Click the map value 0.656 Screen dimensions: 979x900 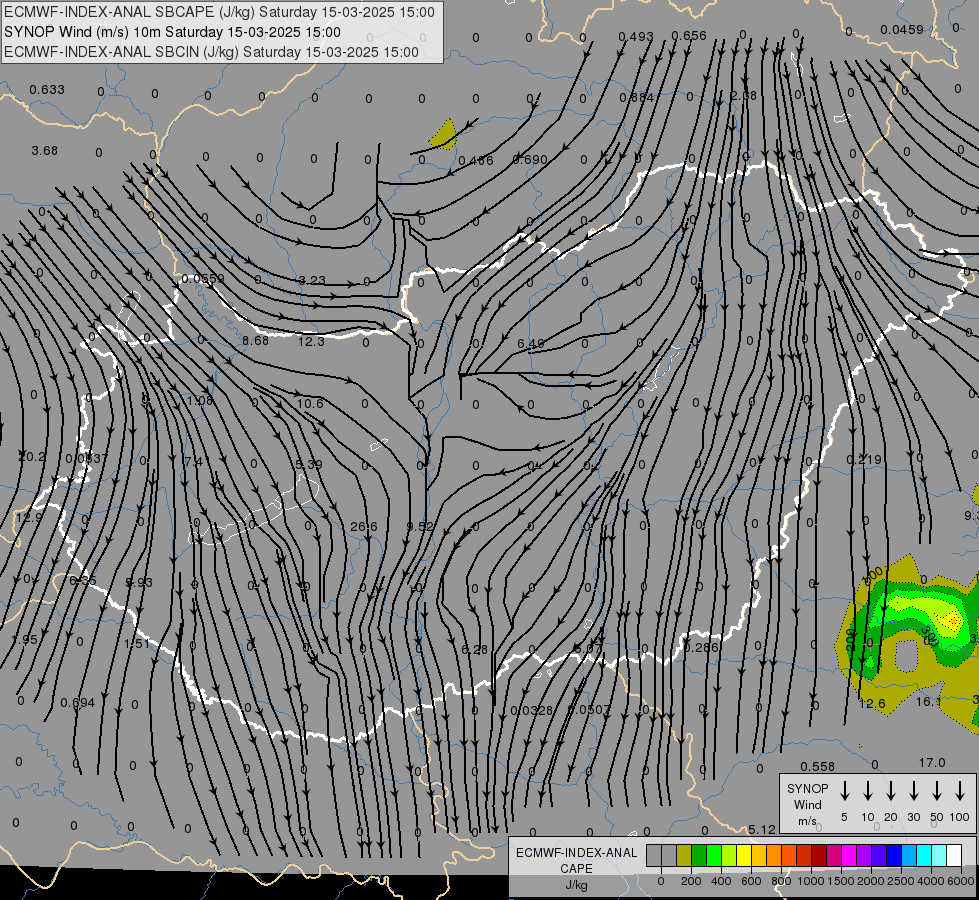(689, 36)
